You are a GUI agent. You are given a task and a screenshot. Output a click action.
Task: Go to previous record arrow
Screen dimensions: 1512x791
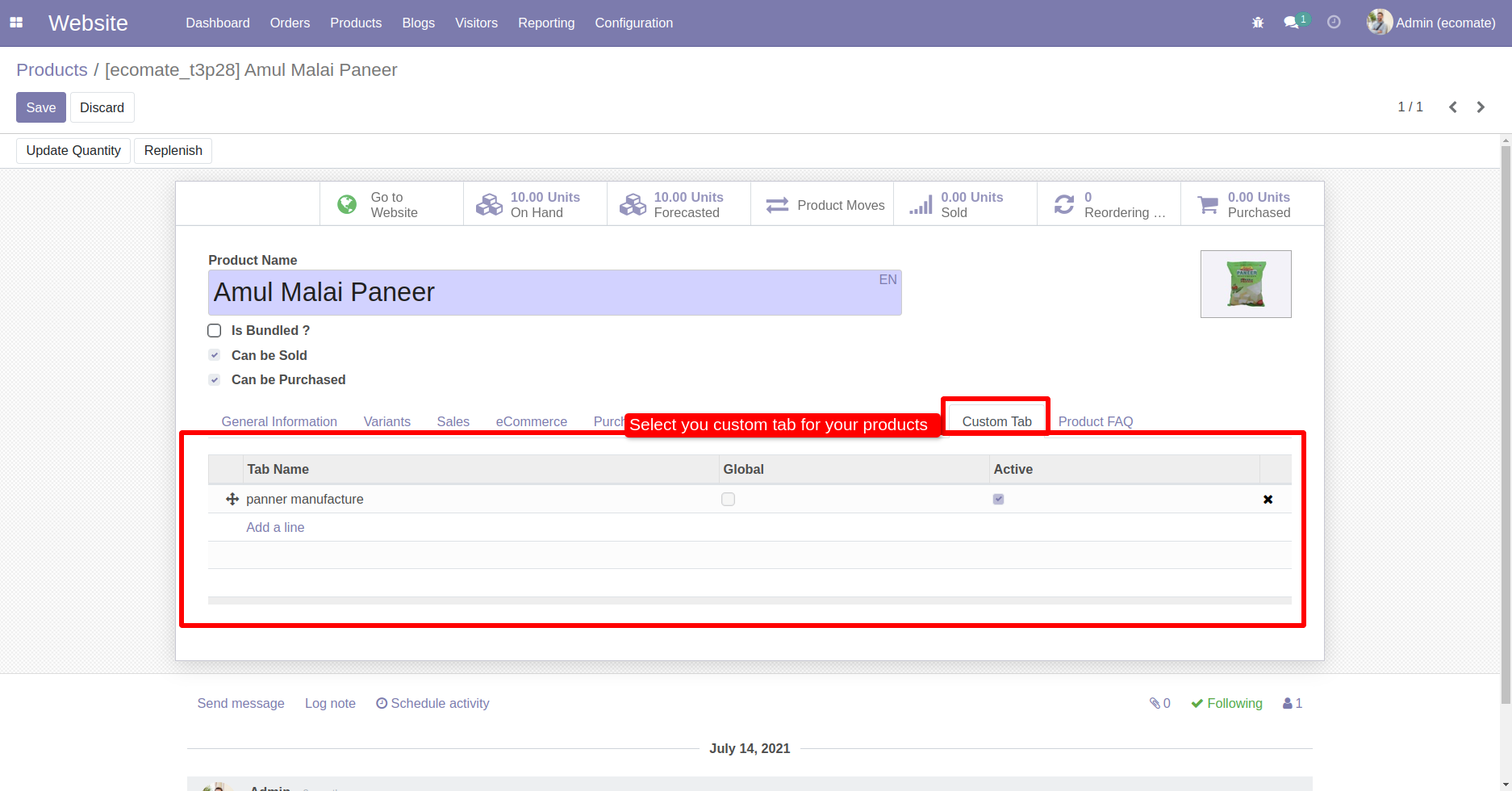click(1452, 107)
